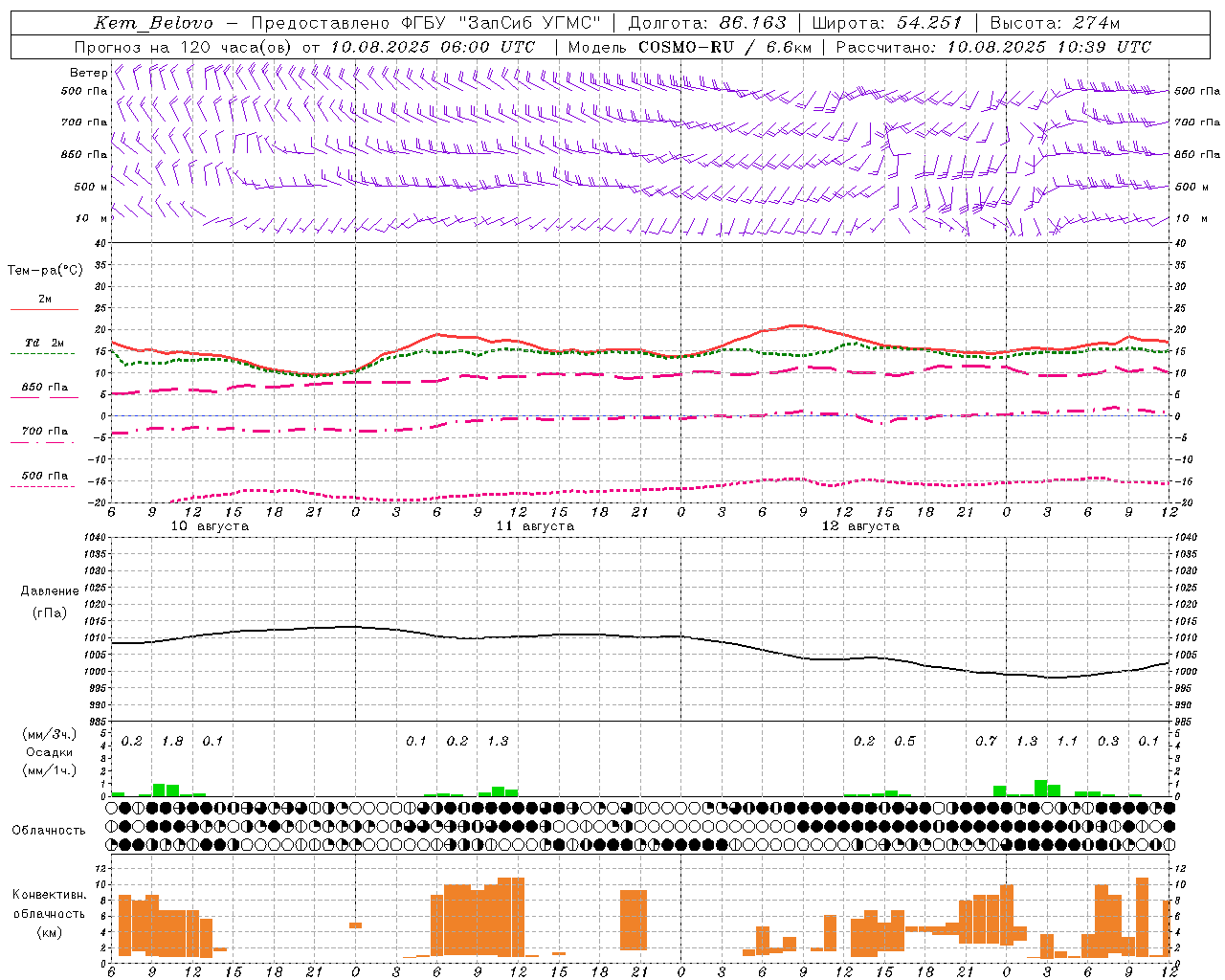Click the 1.1 precipitation value
The image size is (1225, 980).
coord(1067,742)
